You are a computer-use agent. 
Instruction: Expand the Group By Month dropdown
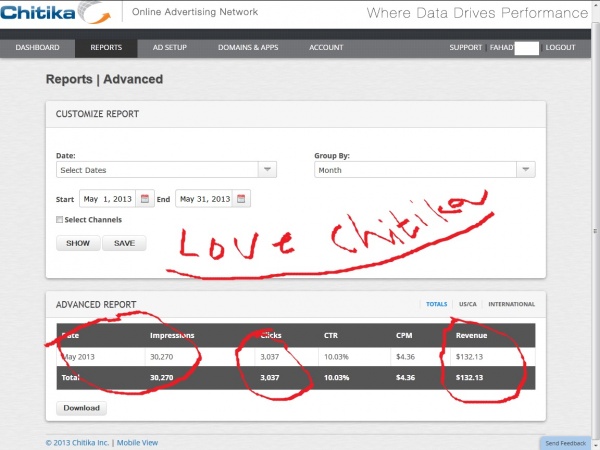point(526,170)
